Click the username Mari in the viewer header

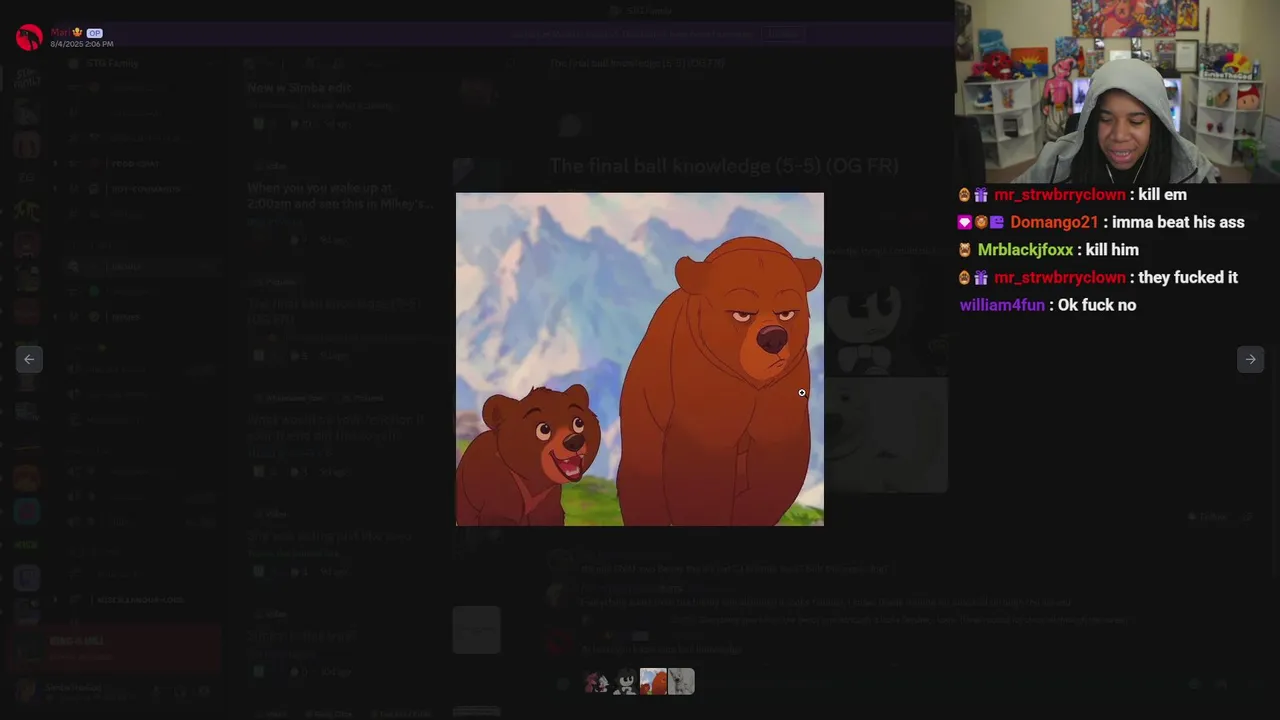point(61,33)
